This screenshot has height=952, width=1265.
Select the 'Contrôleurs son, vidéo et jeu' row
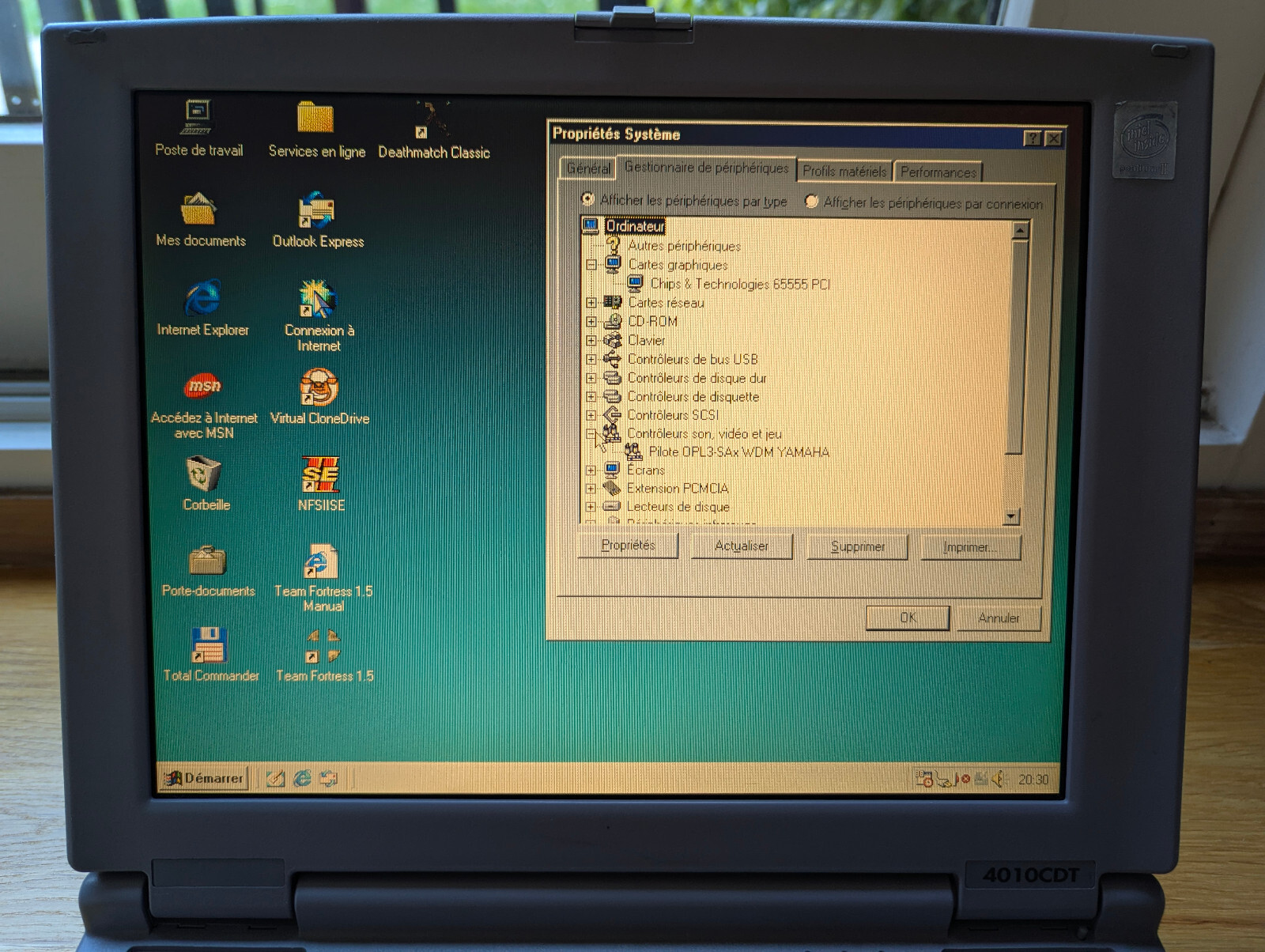[704, 433]
